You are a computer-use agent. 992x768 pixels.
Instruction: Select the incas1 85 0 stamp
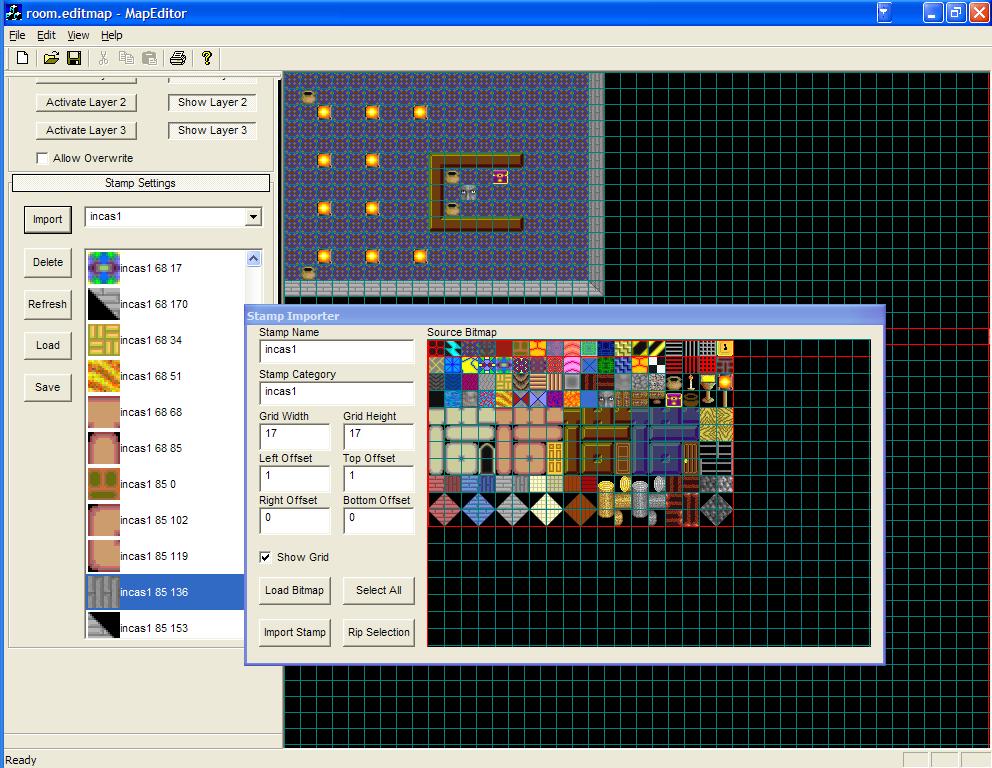click(103, 484)
